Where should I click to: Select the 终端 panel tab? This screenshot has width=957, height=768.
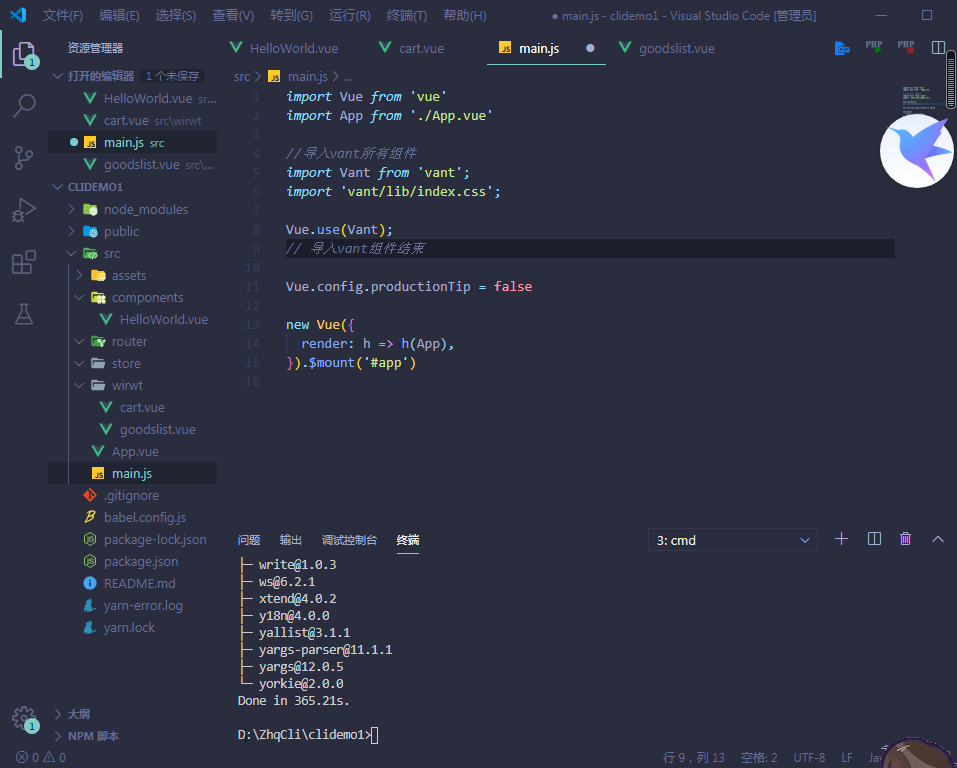[408, 540]
